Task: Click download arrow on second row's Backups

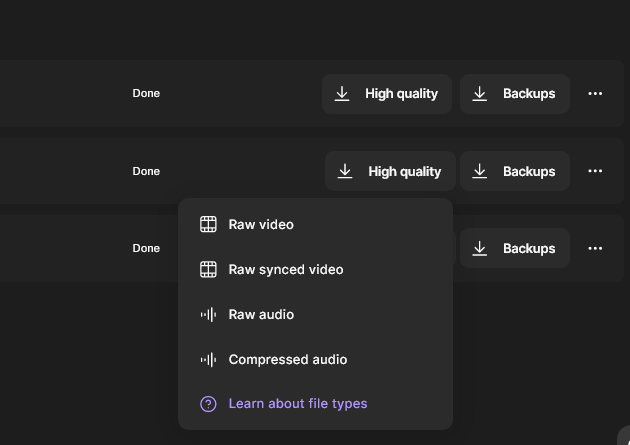Action: [x=480, y=171]
